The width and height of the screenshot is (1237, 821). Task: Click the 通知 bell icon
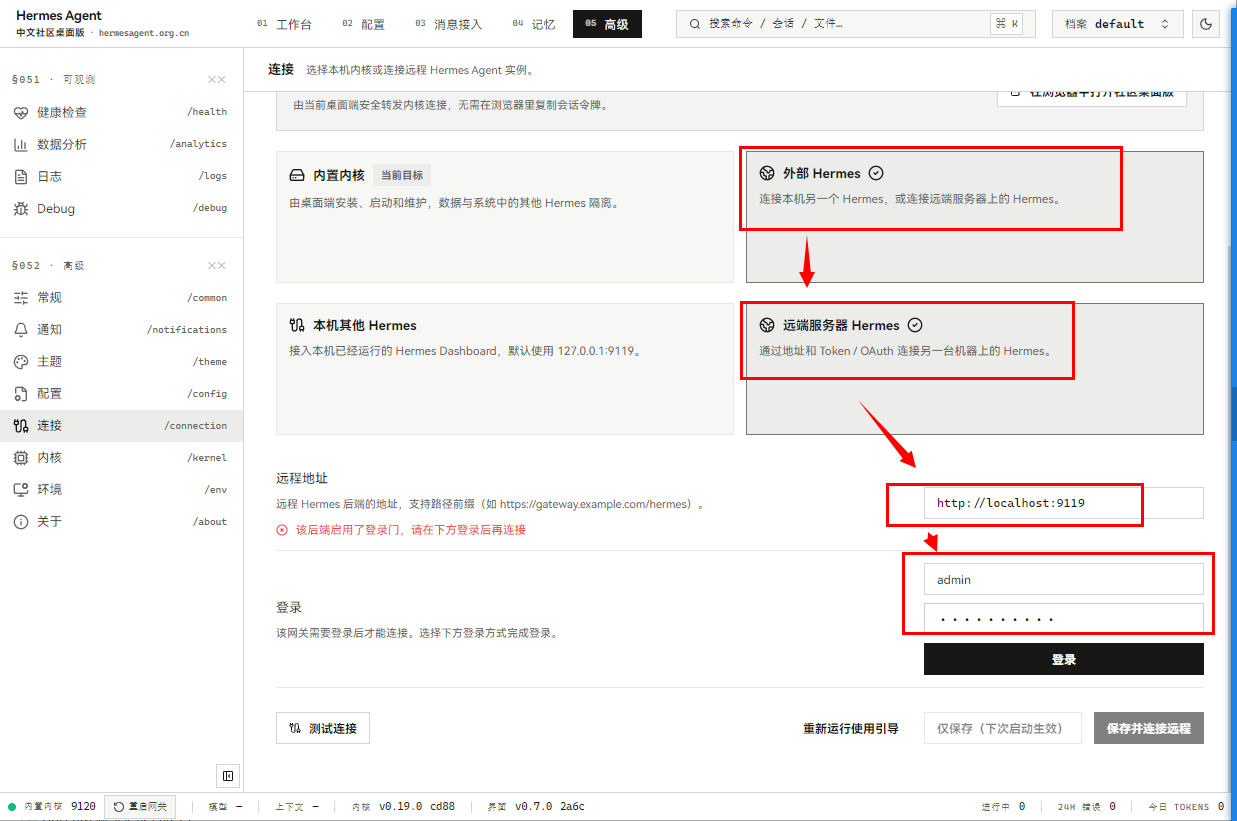21,330
